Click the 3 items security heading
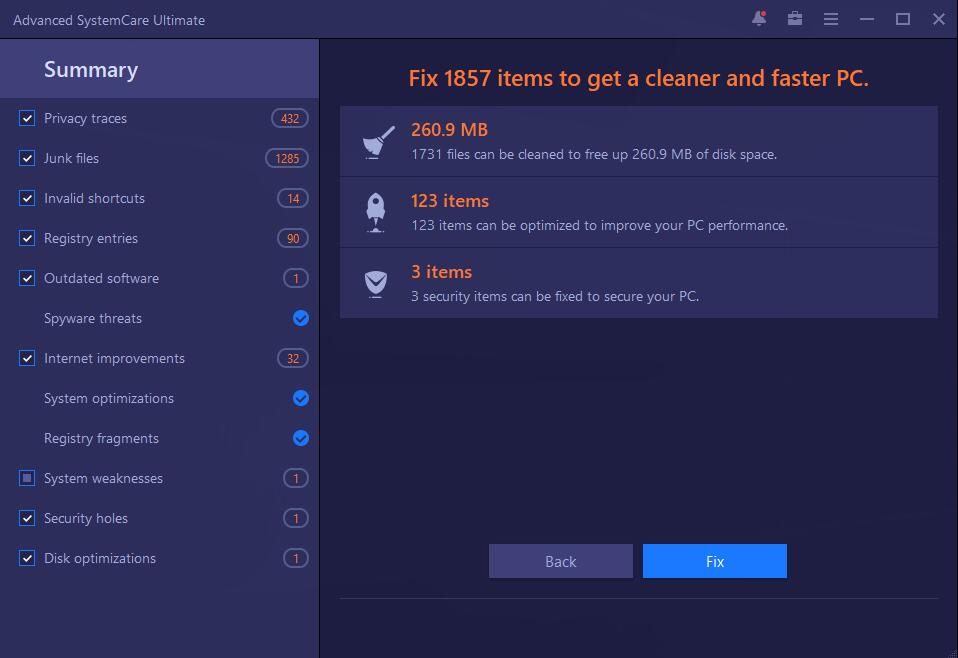 coord(441,272)
